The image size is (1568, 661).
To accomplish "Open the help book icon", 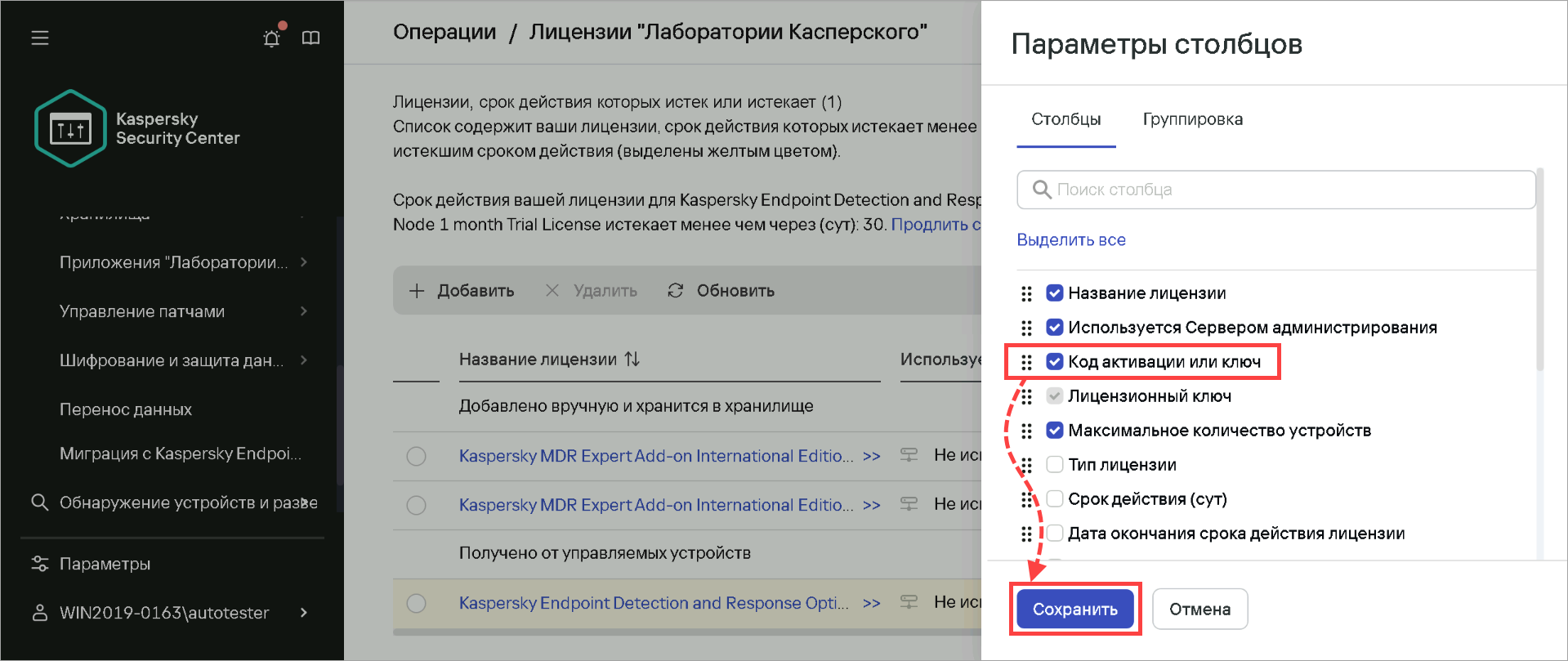I will [x=310, y=38].
